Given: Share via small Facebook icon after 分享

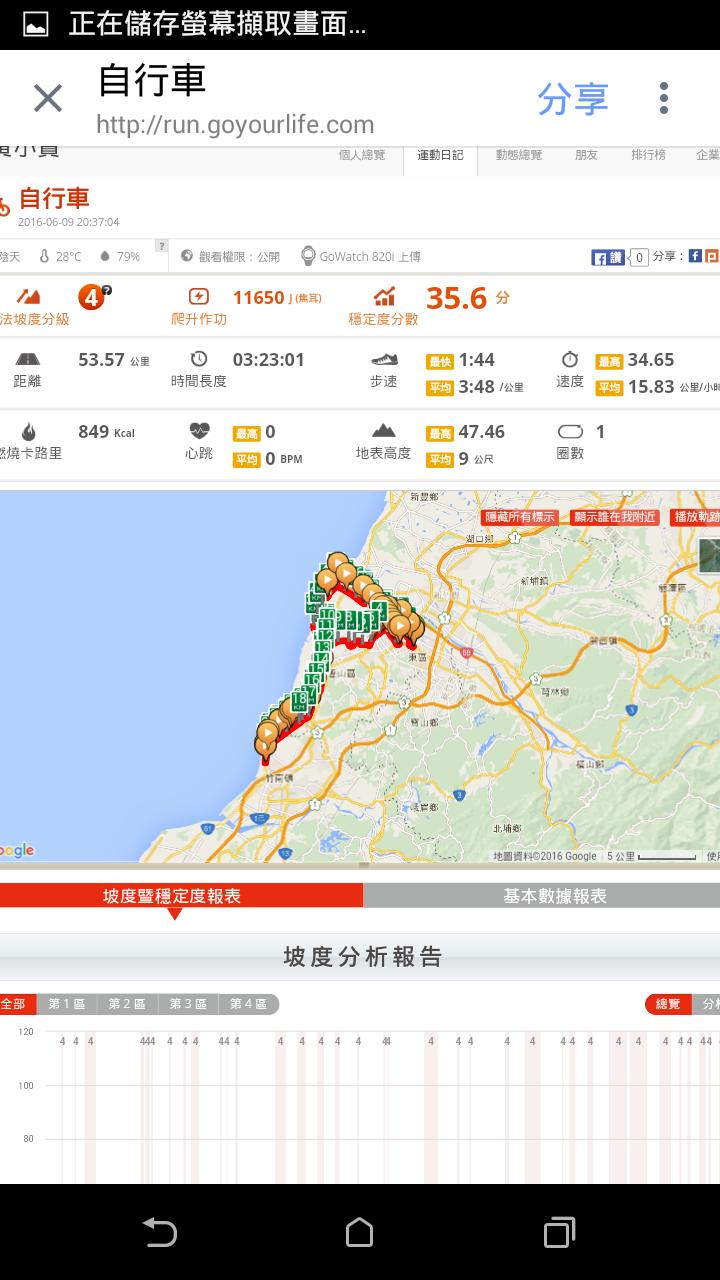Looking at the screenshot, I should coord(694,256).
